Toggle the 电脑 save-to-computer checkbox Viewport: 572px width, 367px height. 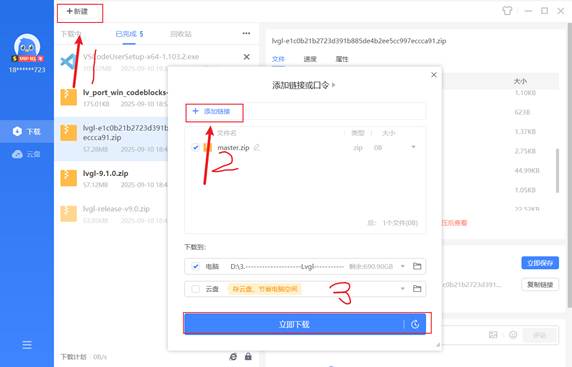[x=196, y=266]
